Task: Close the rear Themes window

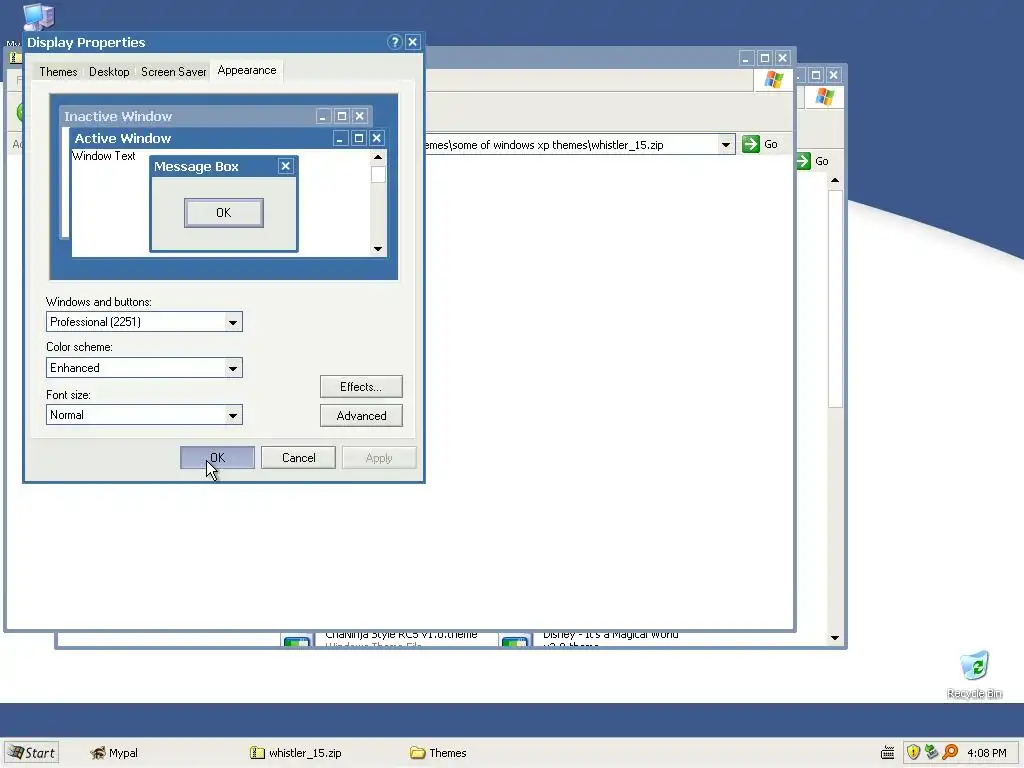Action: pos(833,76)
